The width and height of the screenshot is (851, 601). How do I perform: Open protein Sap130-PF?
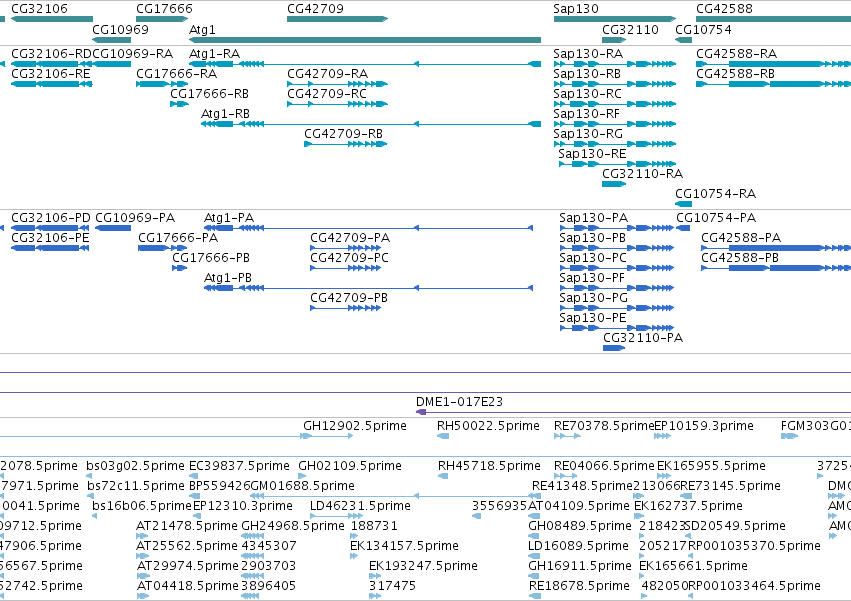[x=592, y=278]
